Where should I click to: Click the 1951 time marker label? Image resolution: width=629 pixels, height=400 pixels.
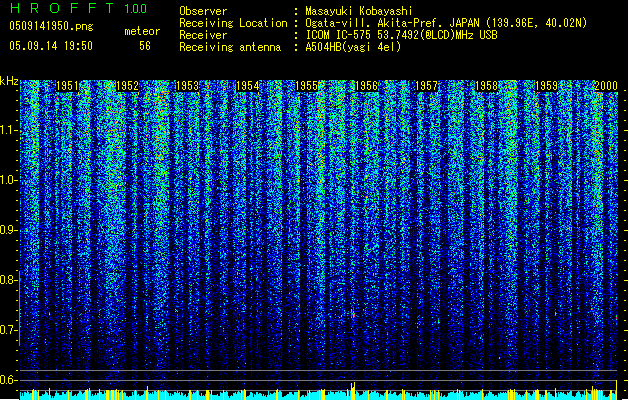coord(67,86)
